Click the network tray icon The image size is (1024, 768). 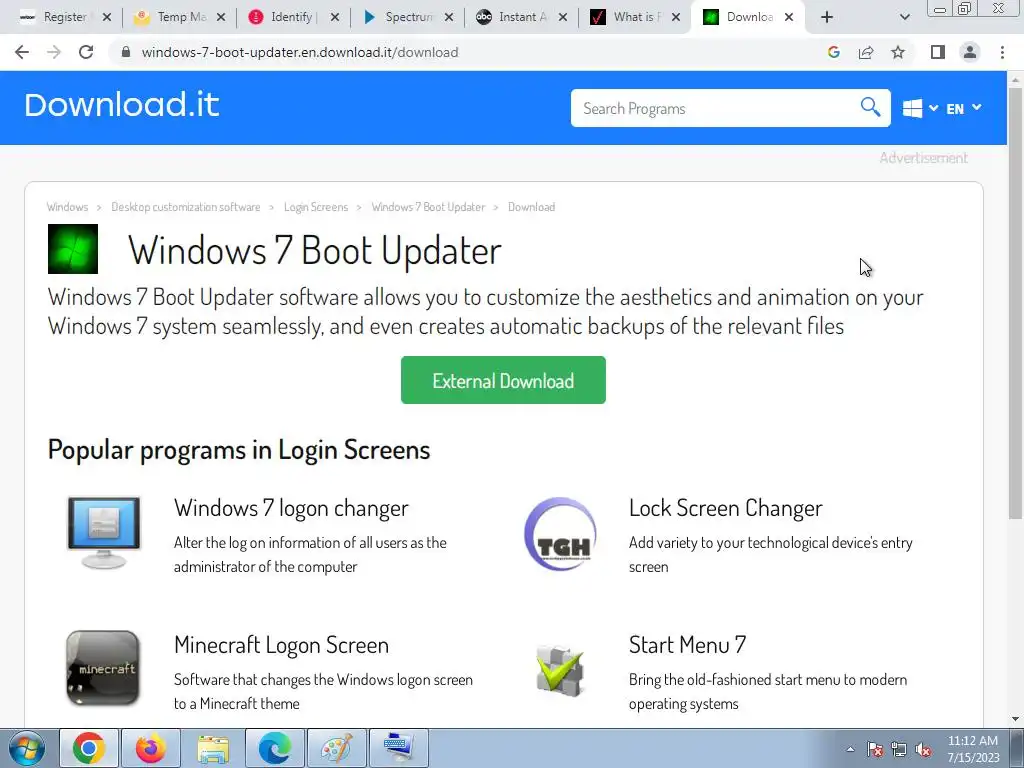(899, 749)
